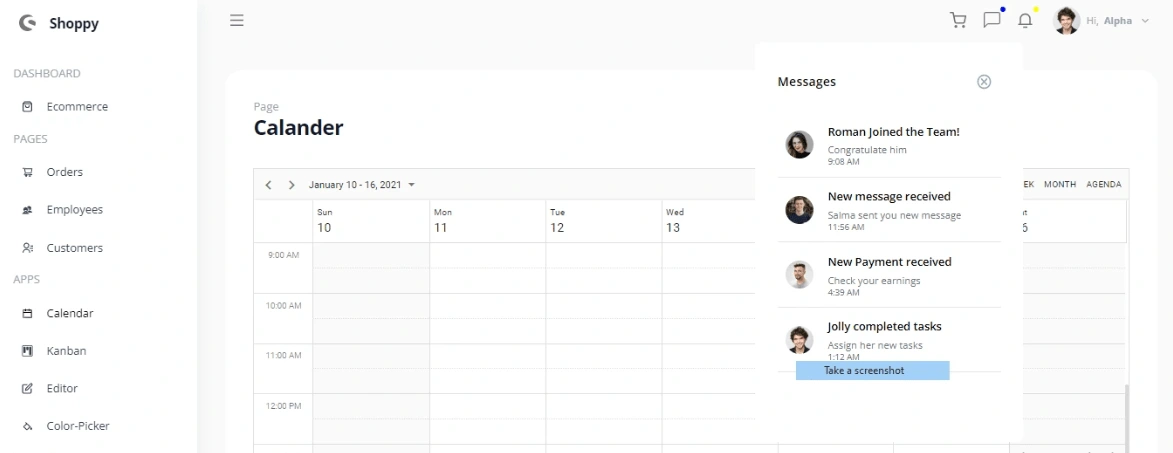Click avatar beside Jolly completed tasks
The image size is (1173, 453).
pyautogui.click(x=799, y=339)
